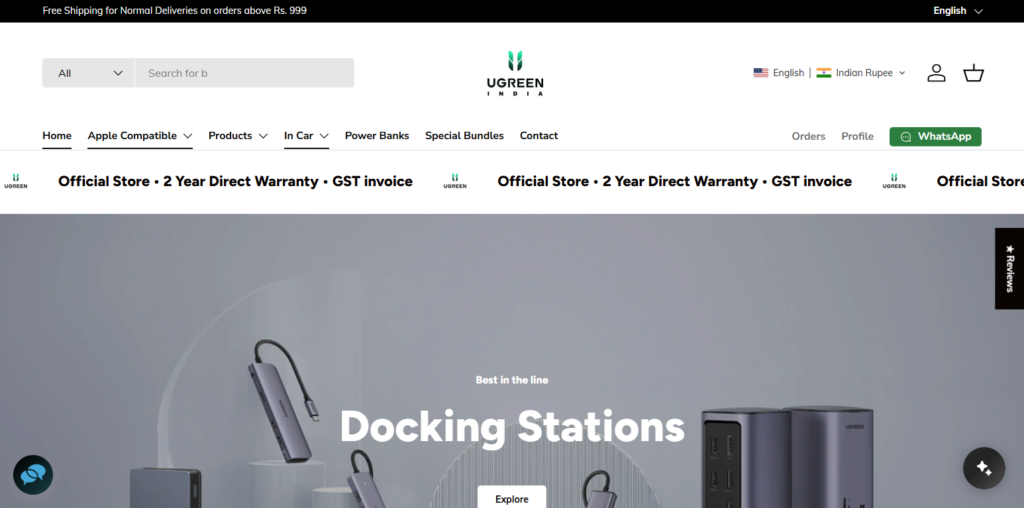This screenshot has width=1024, height=508.
Task: Click the free shipping announcement text
Action: [174, 10]
